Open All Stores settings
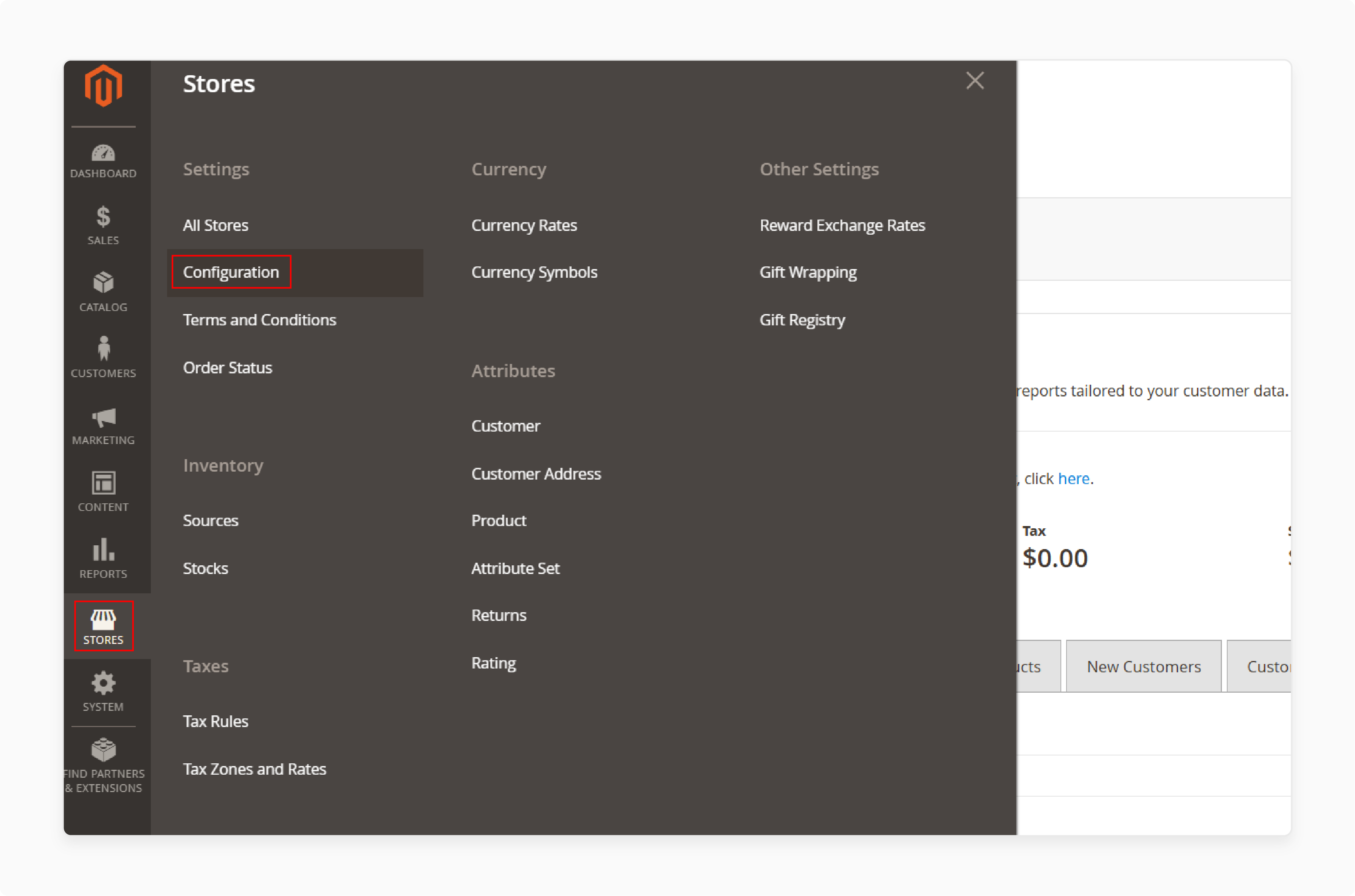The image size is (1355, 896). (215, 225)
